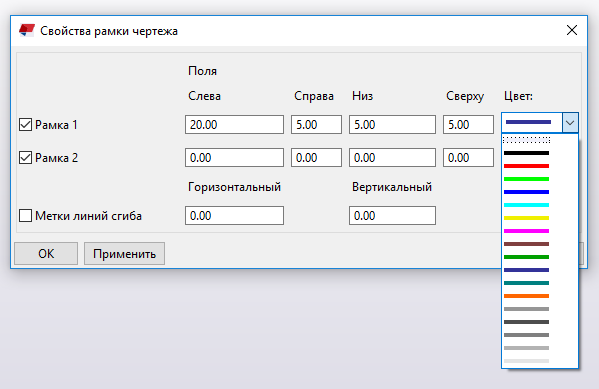
Task: Click the Вертикальный label
Action: coord(392,187)
